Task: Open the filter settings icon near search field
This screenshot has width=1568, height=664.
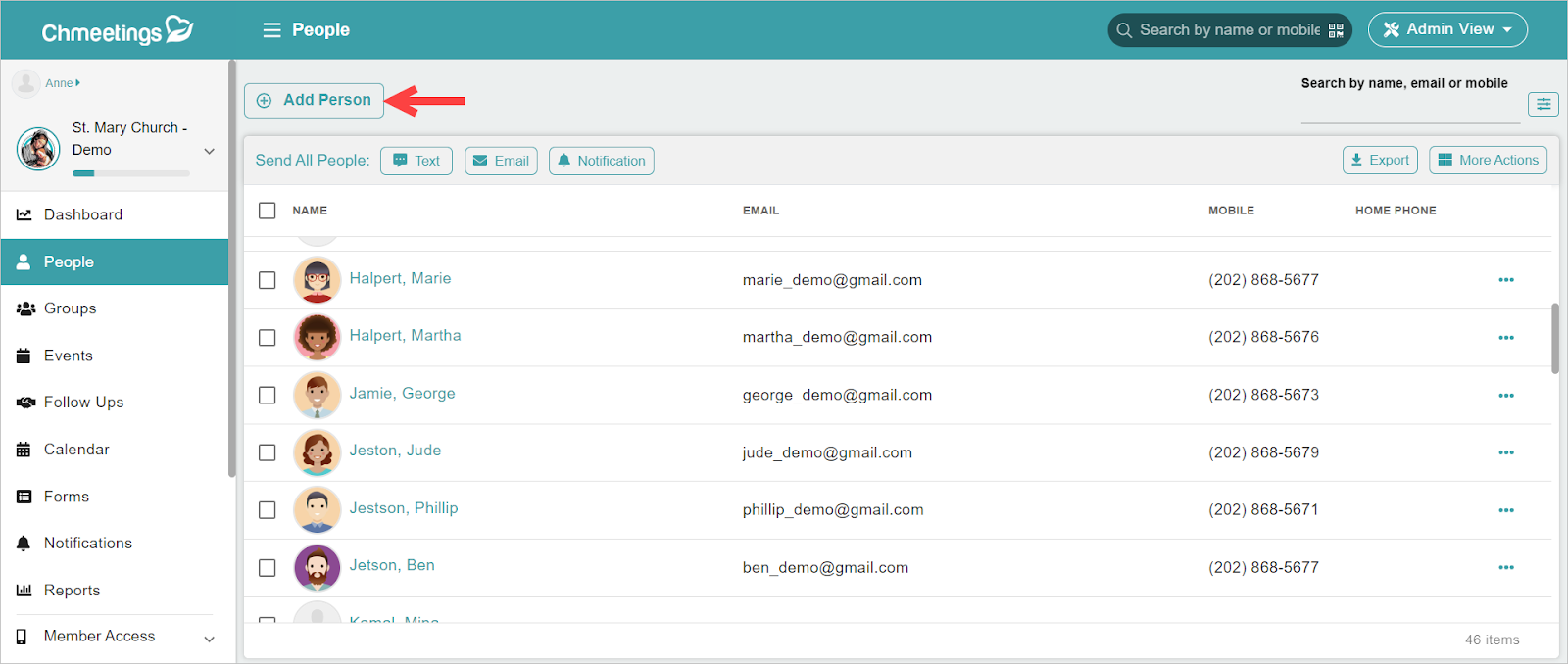Action: click(1543, 104)
